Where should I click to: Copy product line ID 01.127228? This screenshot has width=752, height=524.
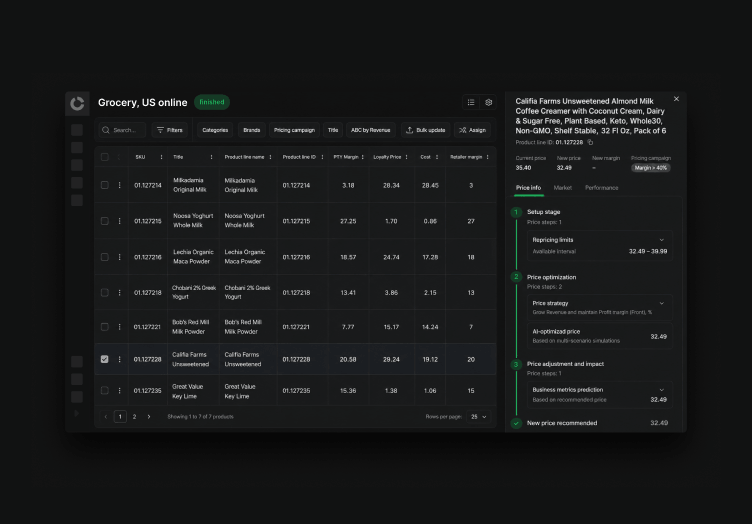(590, 142)
